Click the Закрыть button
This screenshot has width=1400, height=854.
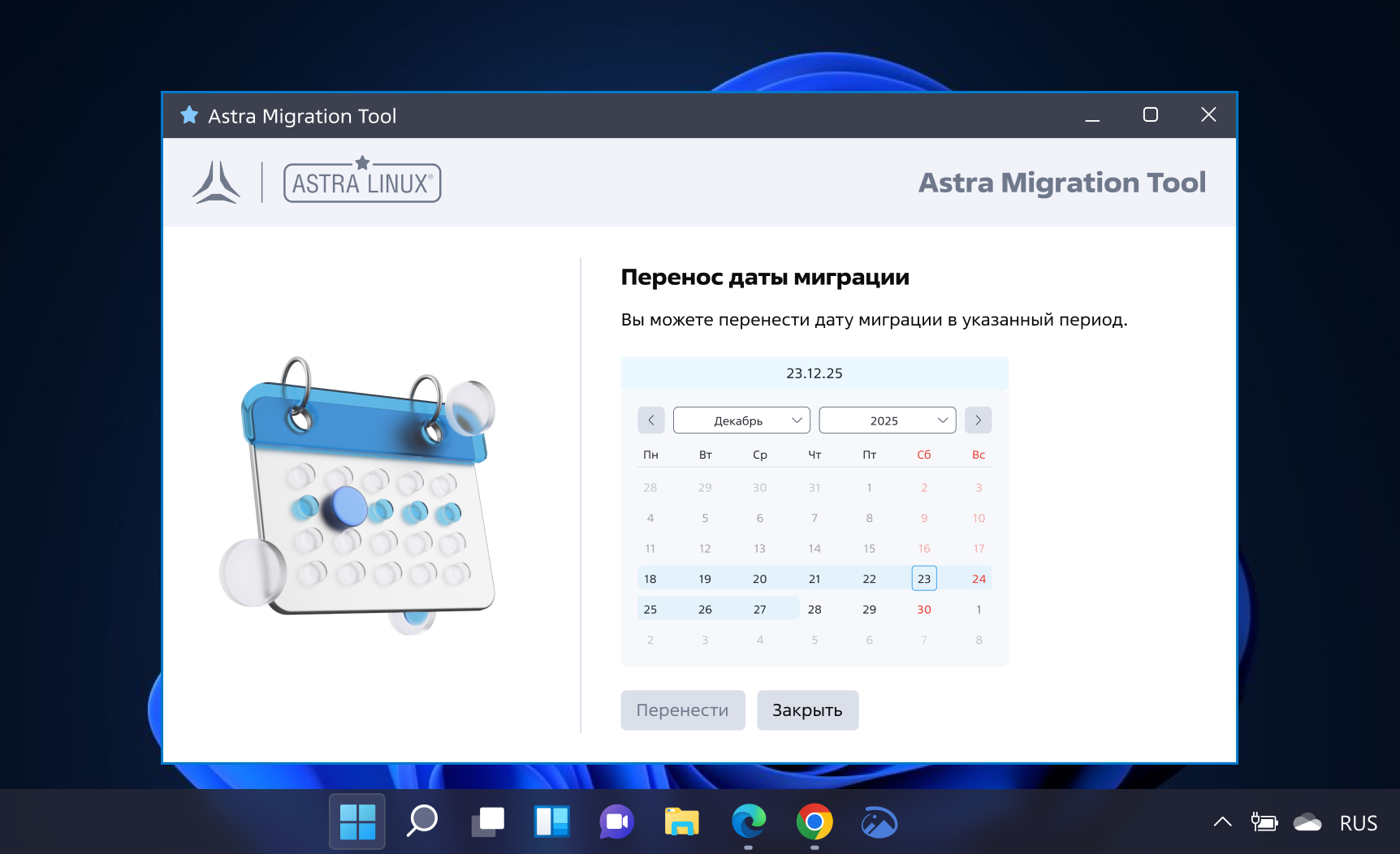pos(807,710)
